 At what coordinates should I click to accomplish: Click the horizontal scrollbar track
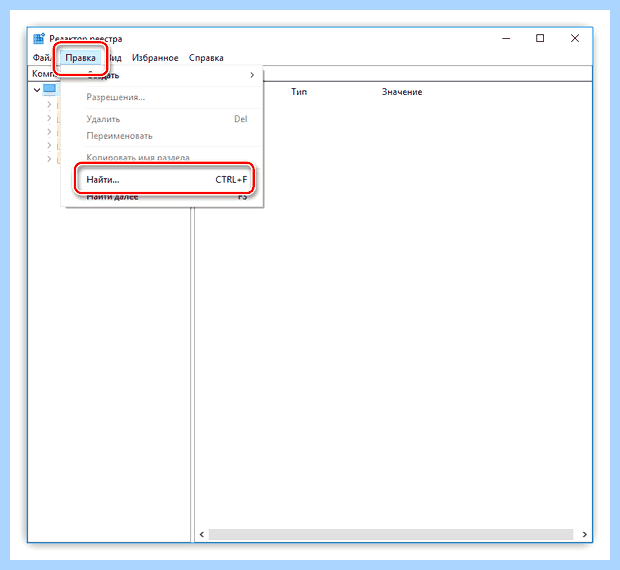pyautogui.click(x=391, y=534)
